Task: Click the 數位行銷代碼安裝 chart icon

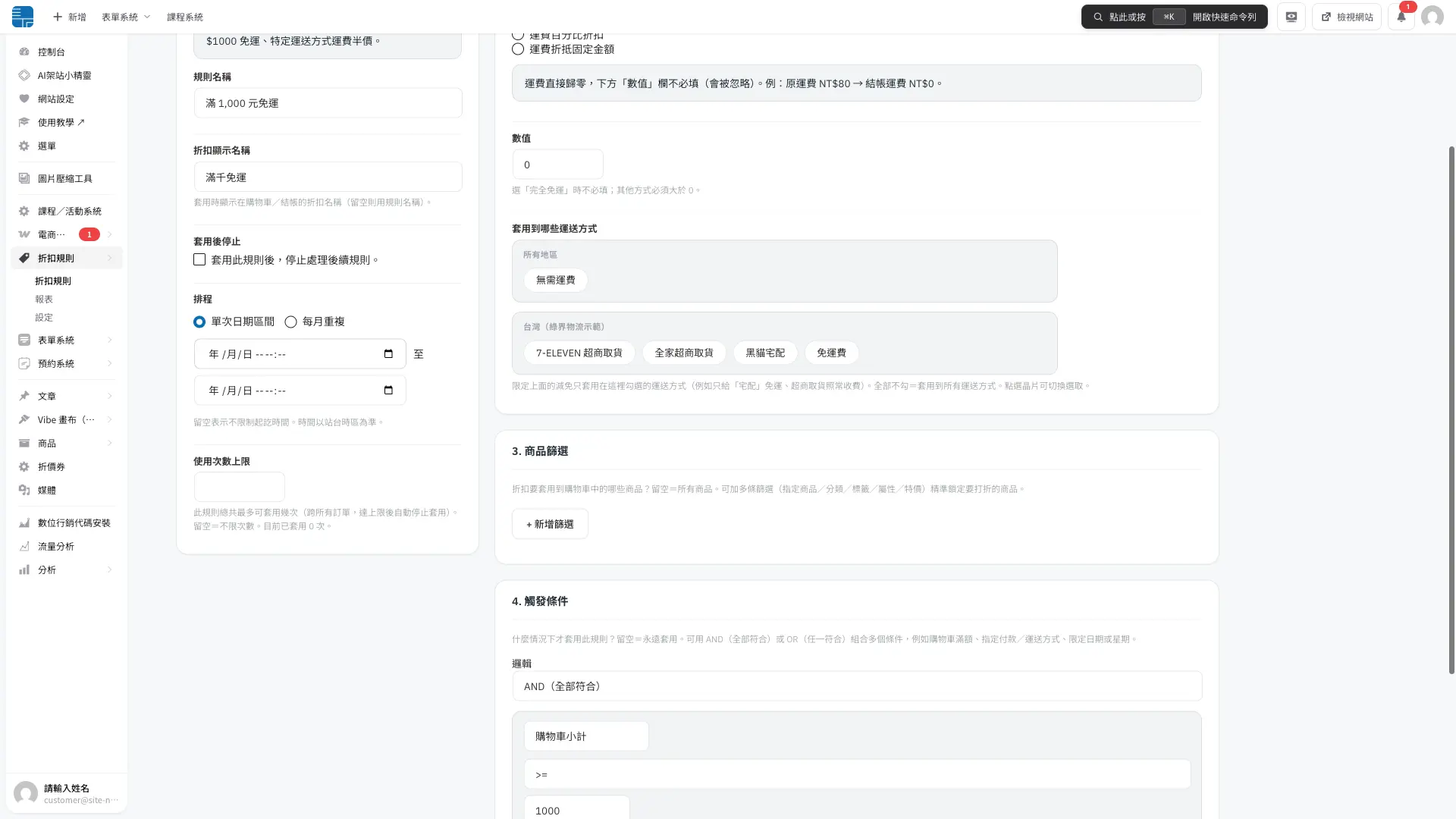Action: coord(24,522)
